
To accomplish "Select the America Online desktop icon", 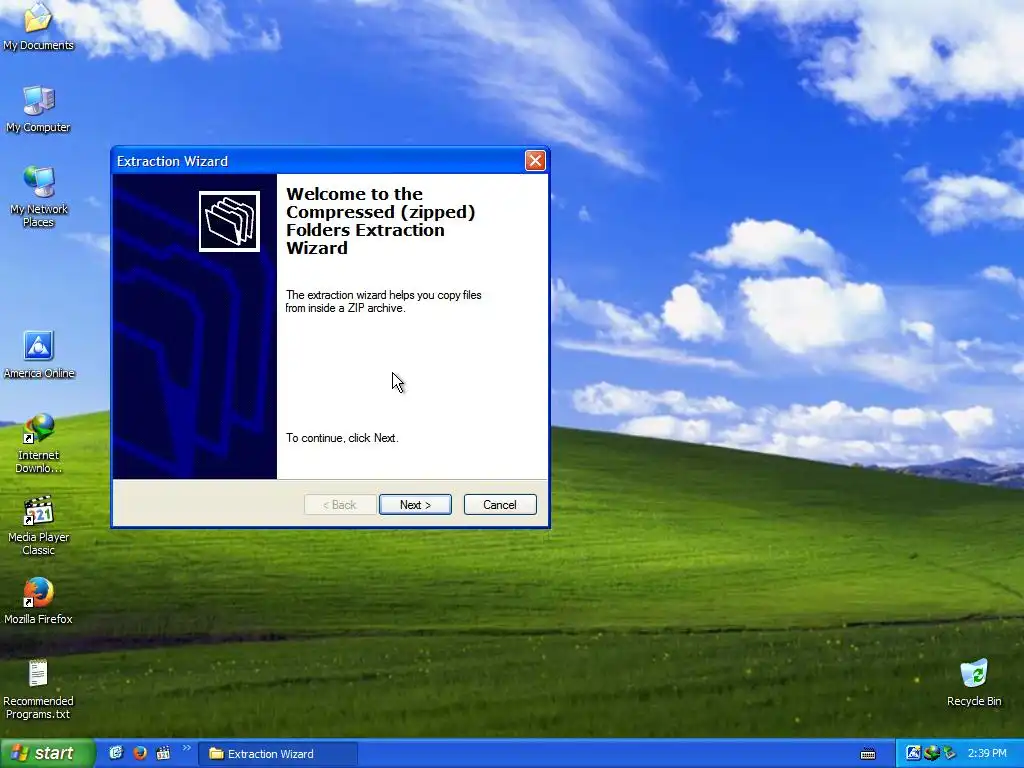I will [39, 355].
